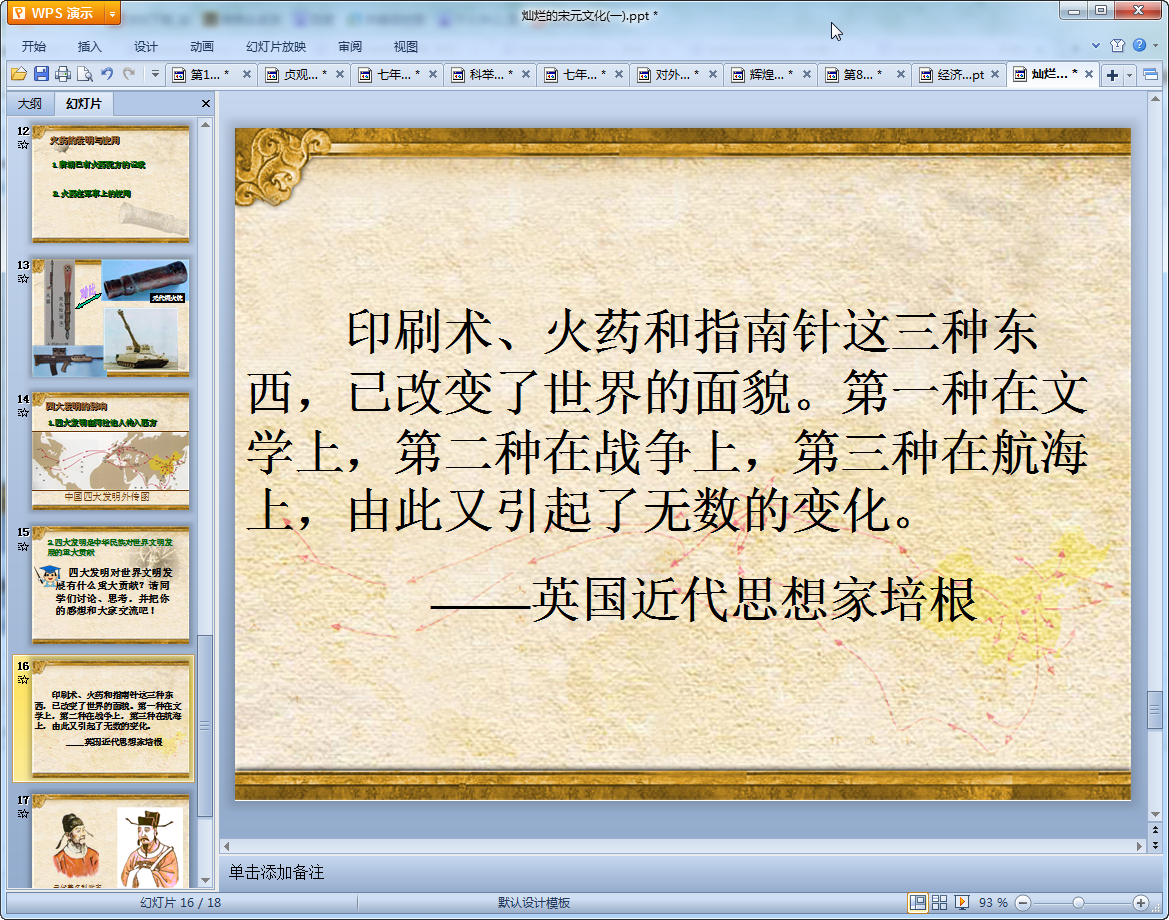Close the active 灿烂... document tab

click(1089, 75)
